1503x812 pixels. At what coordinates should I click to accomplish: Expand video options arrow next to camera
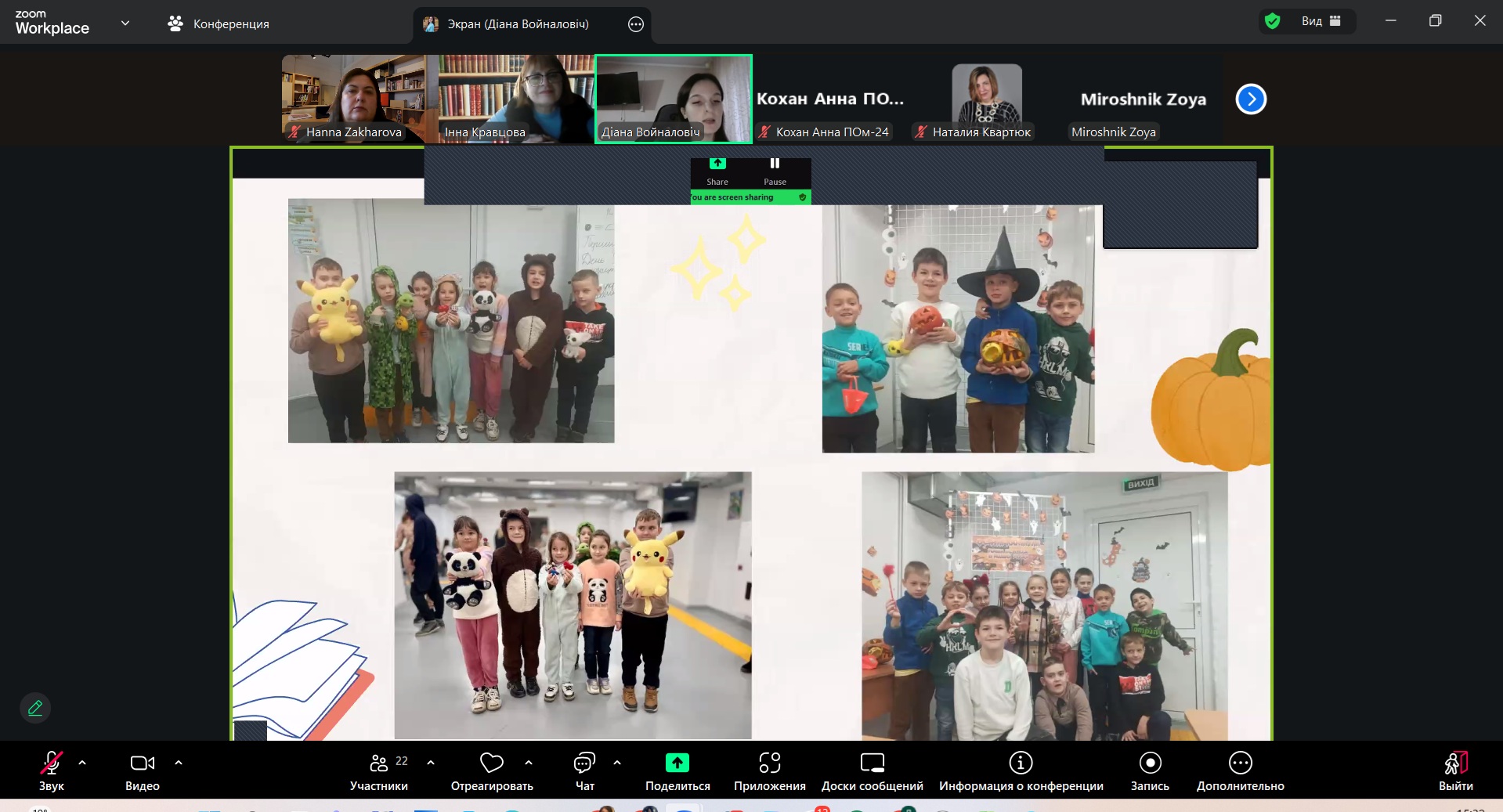click(179, 763)
